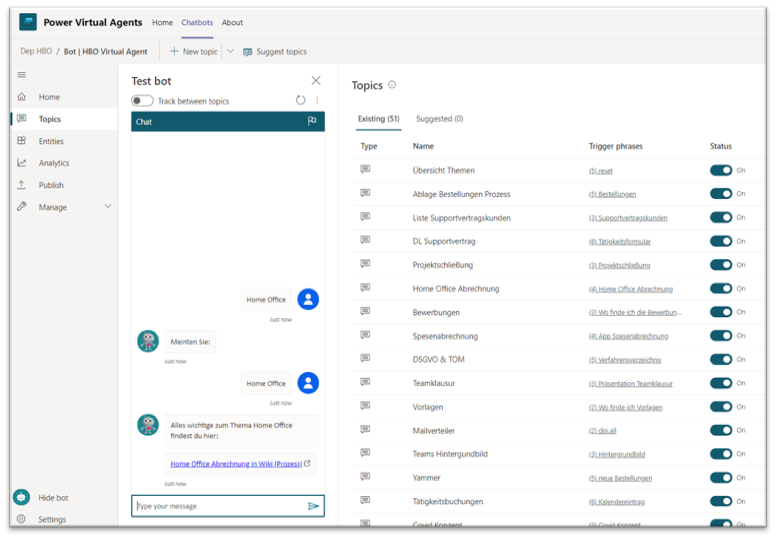
Task: Open Home Office Abrechnung in Wiki link
Action: tap(236, 464)
